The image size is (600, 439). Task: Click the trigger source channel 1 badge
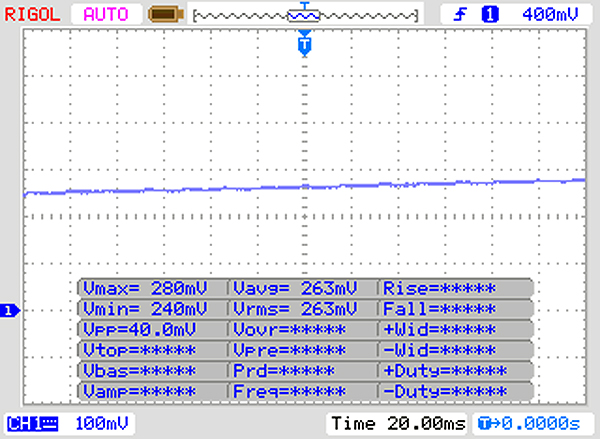pyautogui.click(x=490, y=14)
